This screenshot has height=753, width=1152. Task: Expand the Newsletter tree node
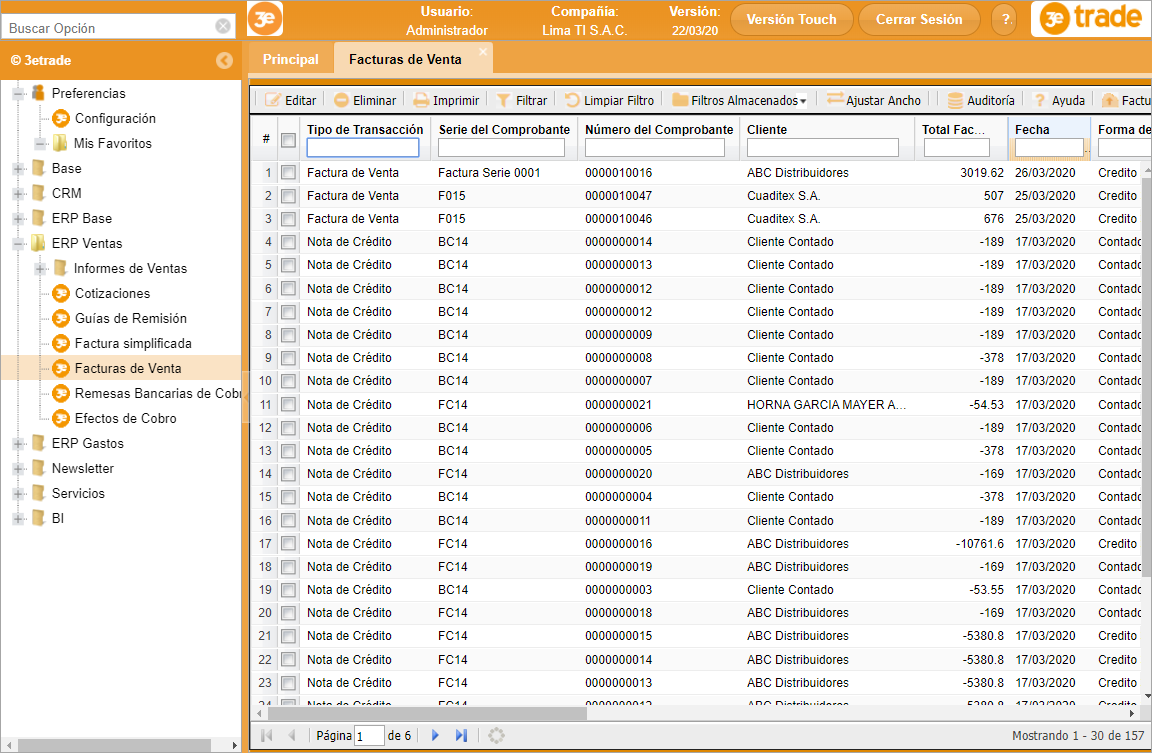point(18,468)
